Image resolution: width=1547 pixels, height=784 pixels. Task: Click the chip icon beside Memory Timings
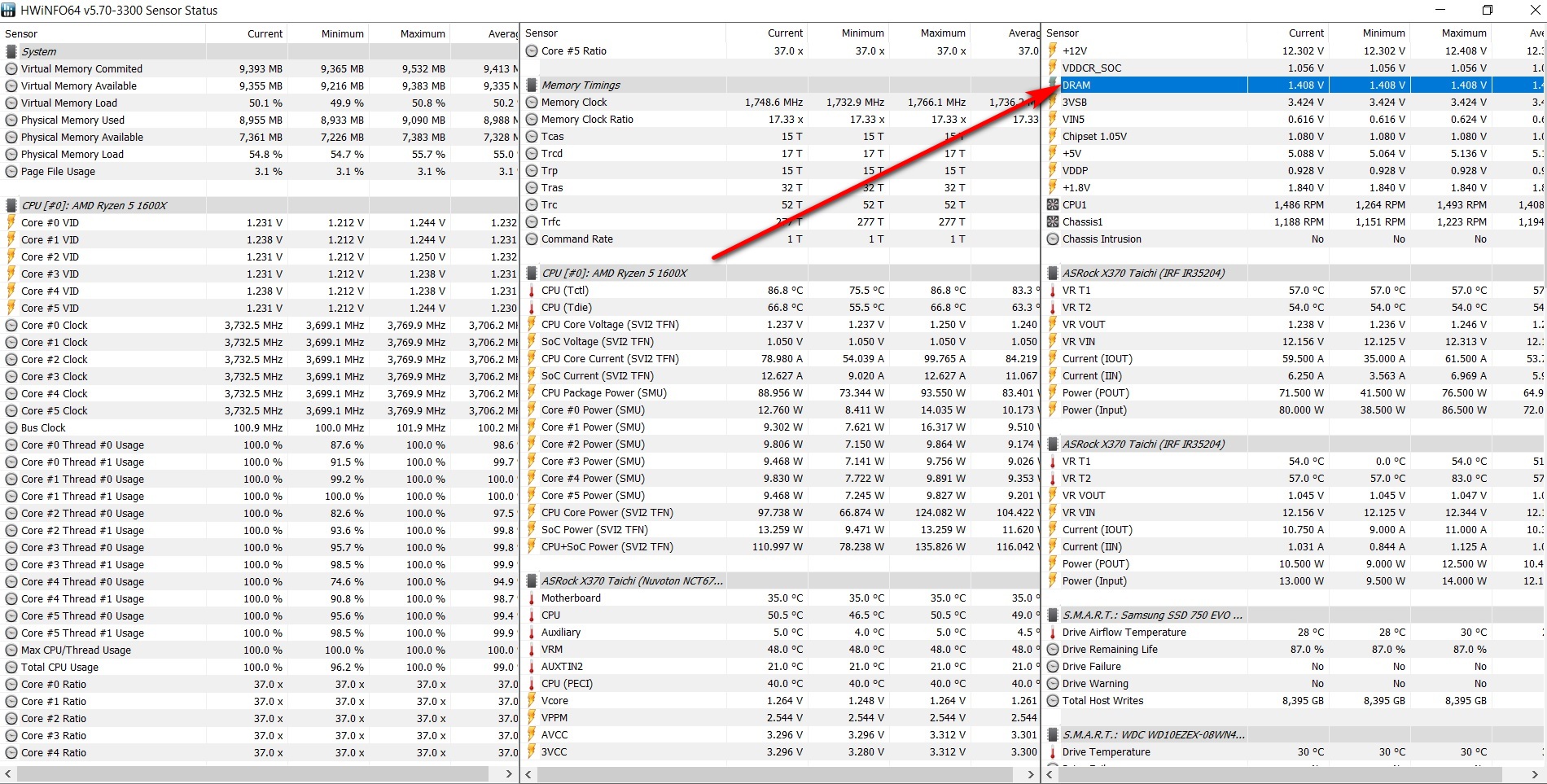532,85
